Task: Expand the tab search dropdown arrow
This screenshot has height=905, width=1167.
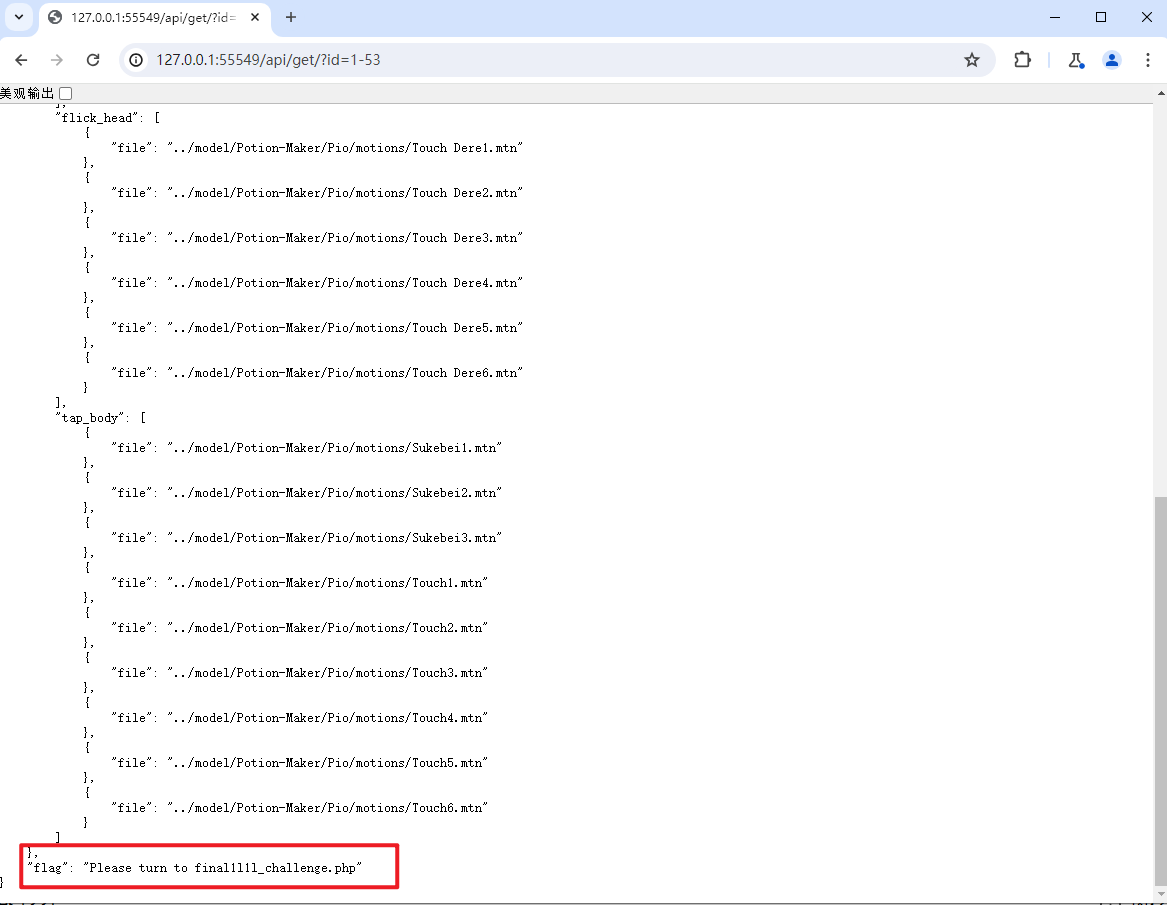Action: coord(18,17)
